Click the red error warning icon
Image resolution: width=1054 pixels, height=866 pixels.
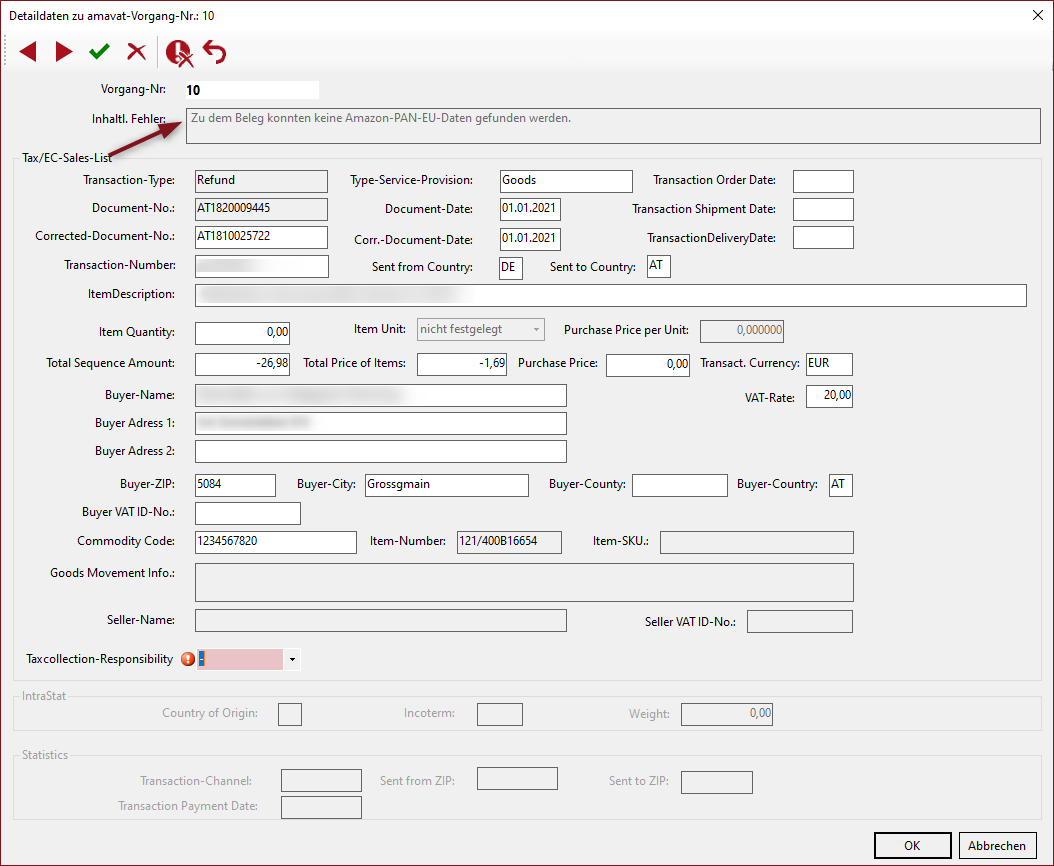click(187, 660)
